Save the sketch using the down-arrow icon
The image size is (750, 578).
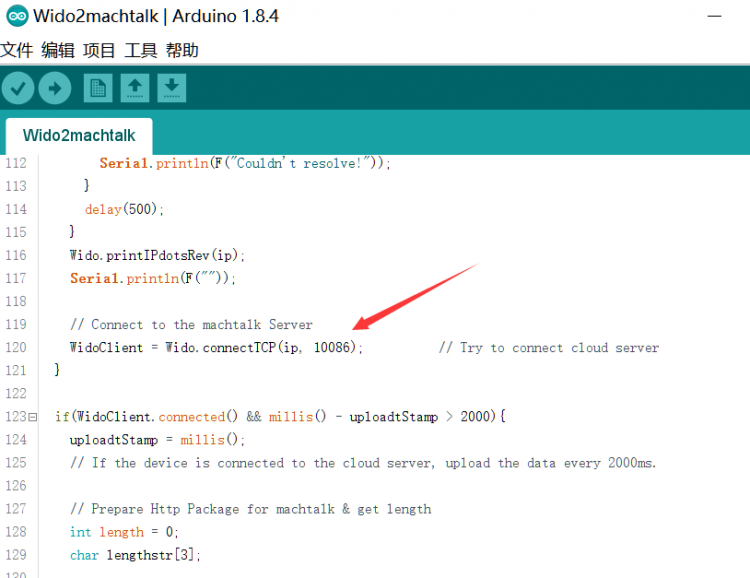coord(172,88)
